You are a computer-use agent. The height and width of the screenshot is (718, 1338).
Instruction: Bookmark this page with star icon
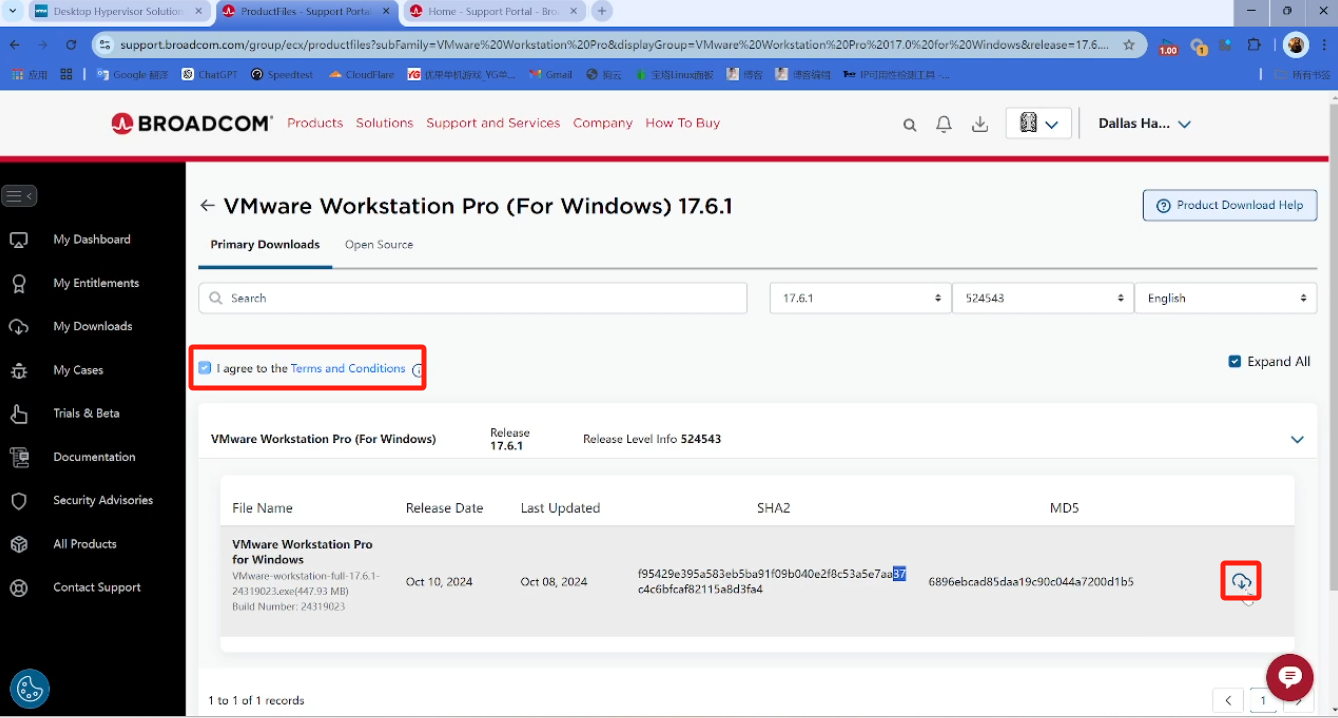[1129, 45]
